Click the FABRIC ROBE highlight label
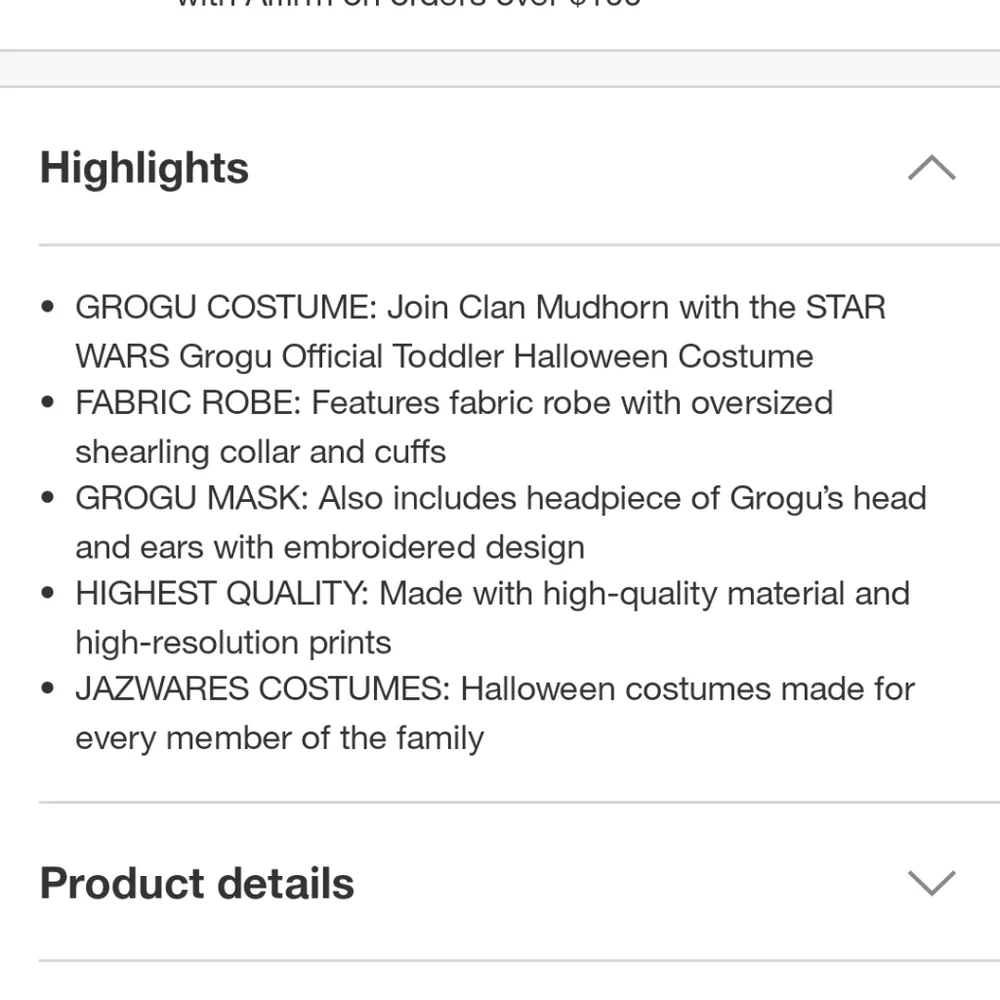1000x1000 pixels. 188,403
